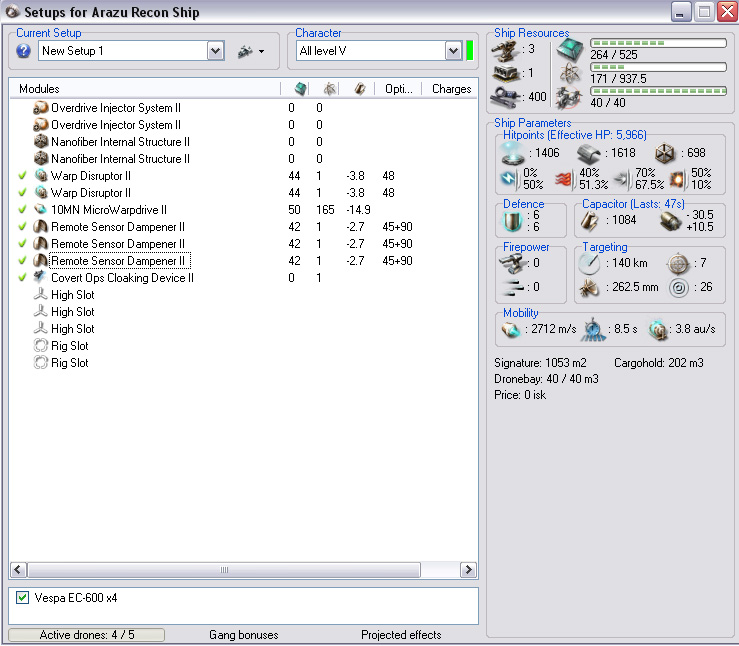739x646 pixels.
Task: Click the thermal resistance icon
Action: coord(565,179)
